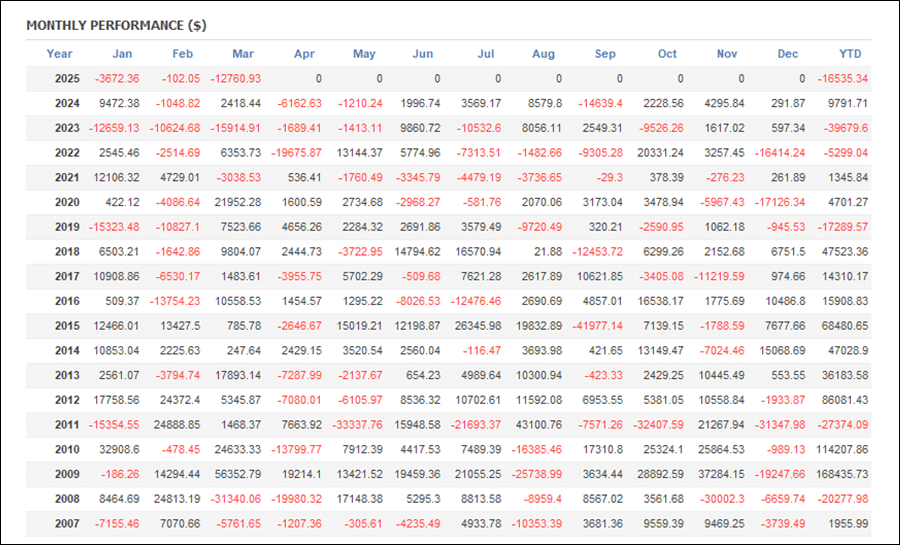Click the 2011 May value -33337.76

pyautogui.click(x=357, y=425)
